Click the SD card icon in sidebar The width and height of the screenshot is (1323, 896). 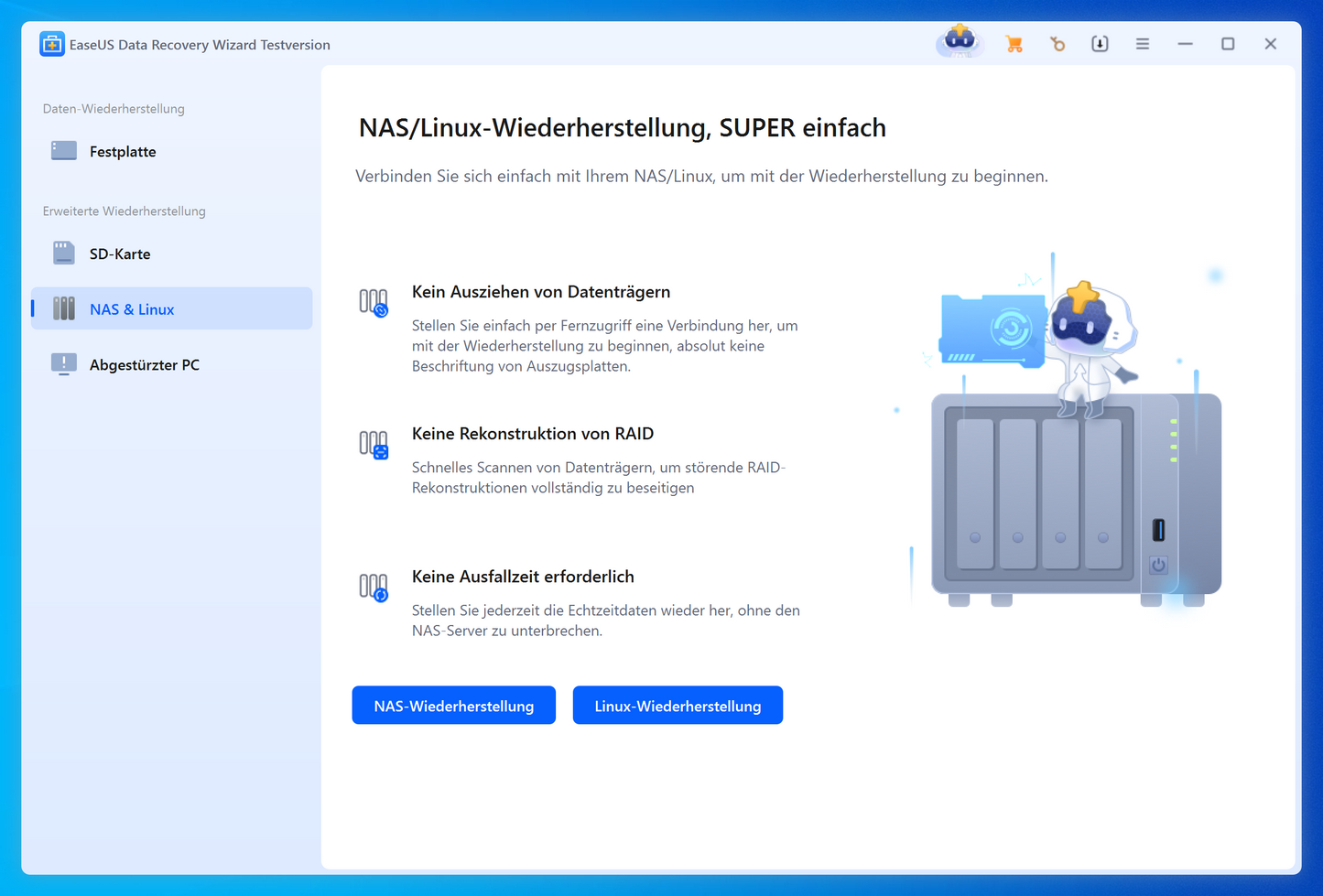point(64,254)
